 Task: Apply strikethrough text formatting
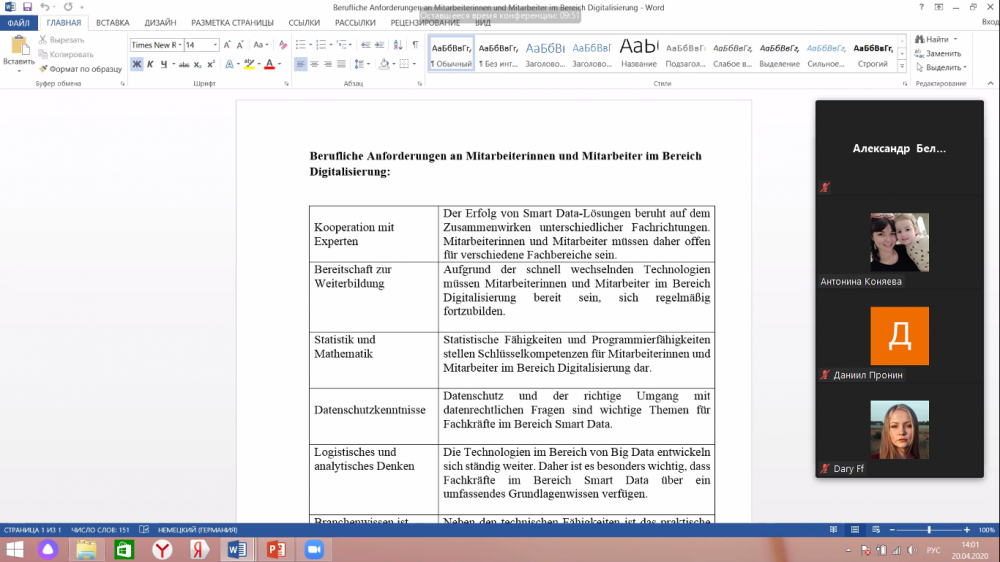pos(183,64)
